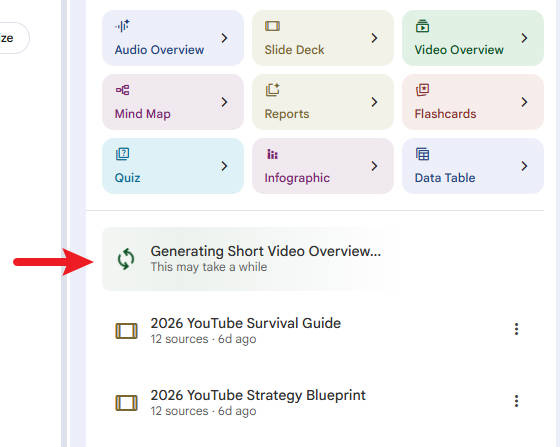This screenshot has width=560, height=447.
Task: Open more options for 2026 YouTube Survival Guide
Action: pyautogui.click(x=516, y=329)
